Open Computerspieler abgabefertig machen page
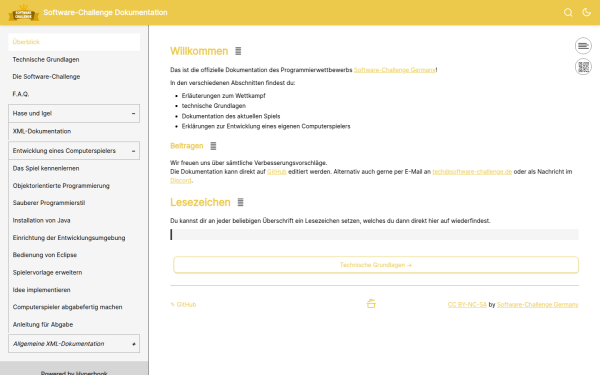This screenshot has width=600, height=375. [x=74, y=307]
